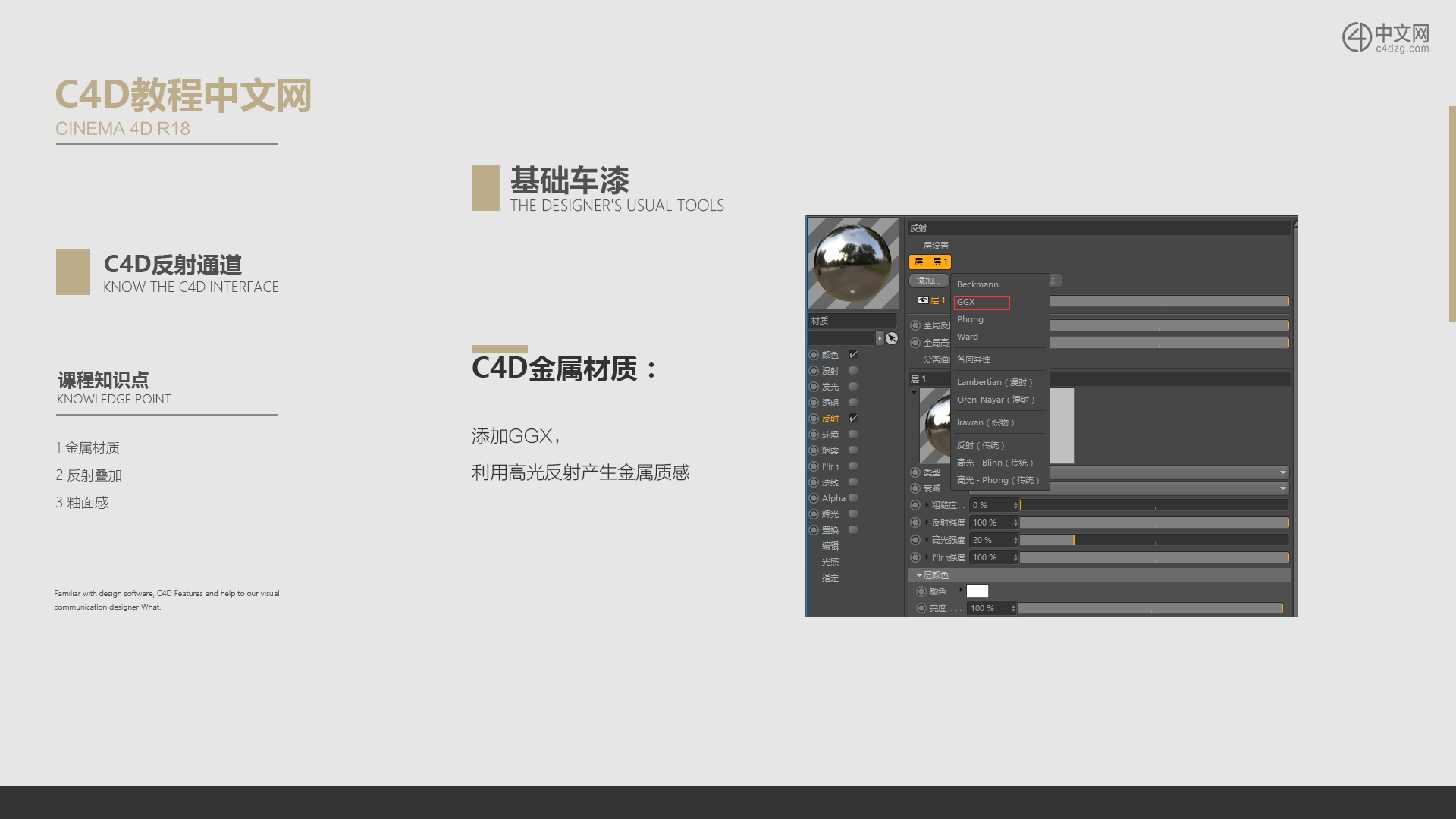Image resolution: width=1456 pixels, height=819 pixels.
Task: Click the keyframe dot beside 粗糙度
Action: pyautogui.click(x=915, y=505)
